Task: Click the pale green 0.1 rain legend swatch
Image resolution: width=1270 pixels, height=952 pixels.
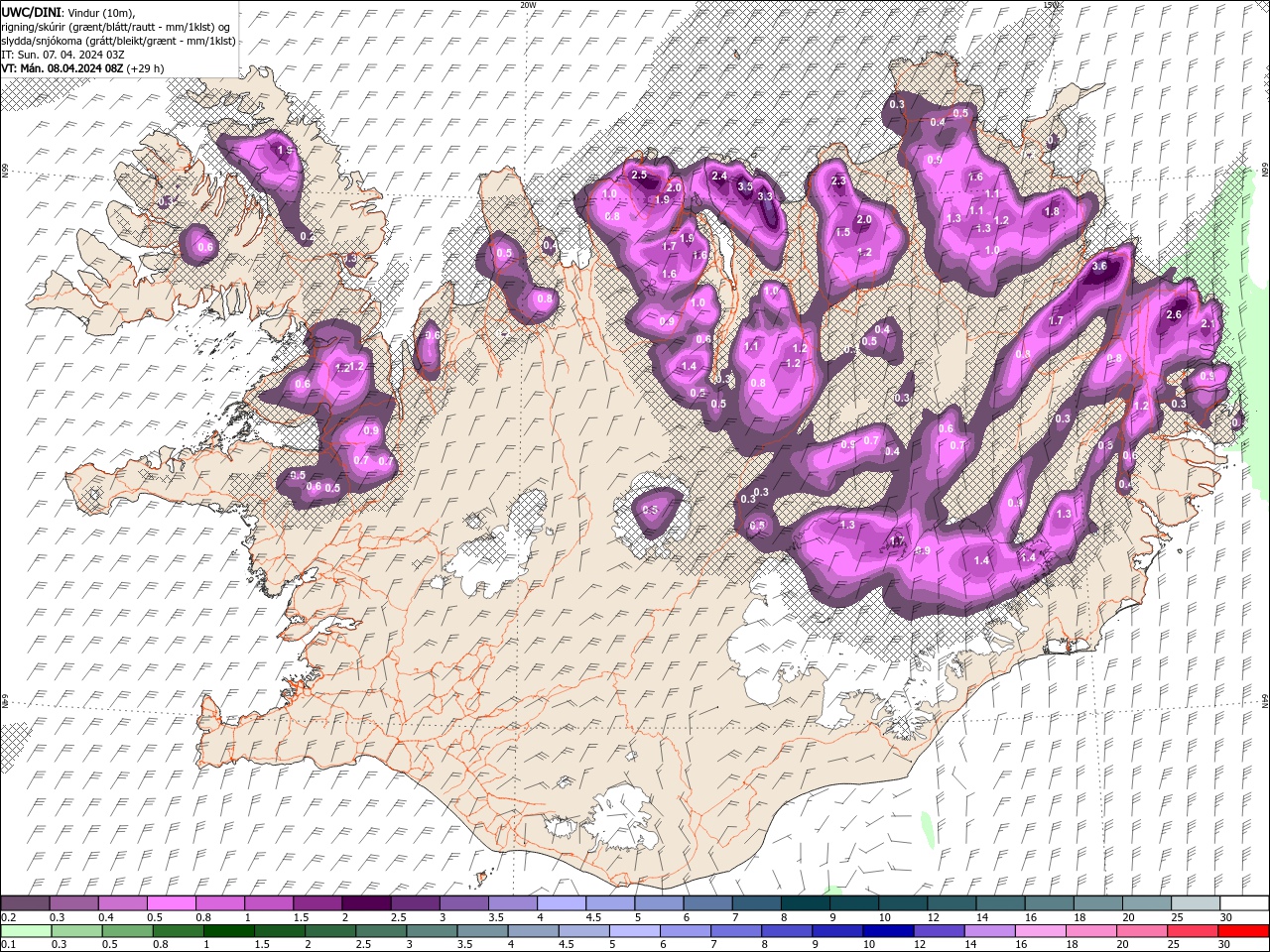Action: point(26,931)
